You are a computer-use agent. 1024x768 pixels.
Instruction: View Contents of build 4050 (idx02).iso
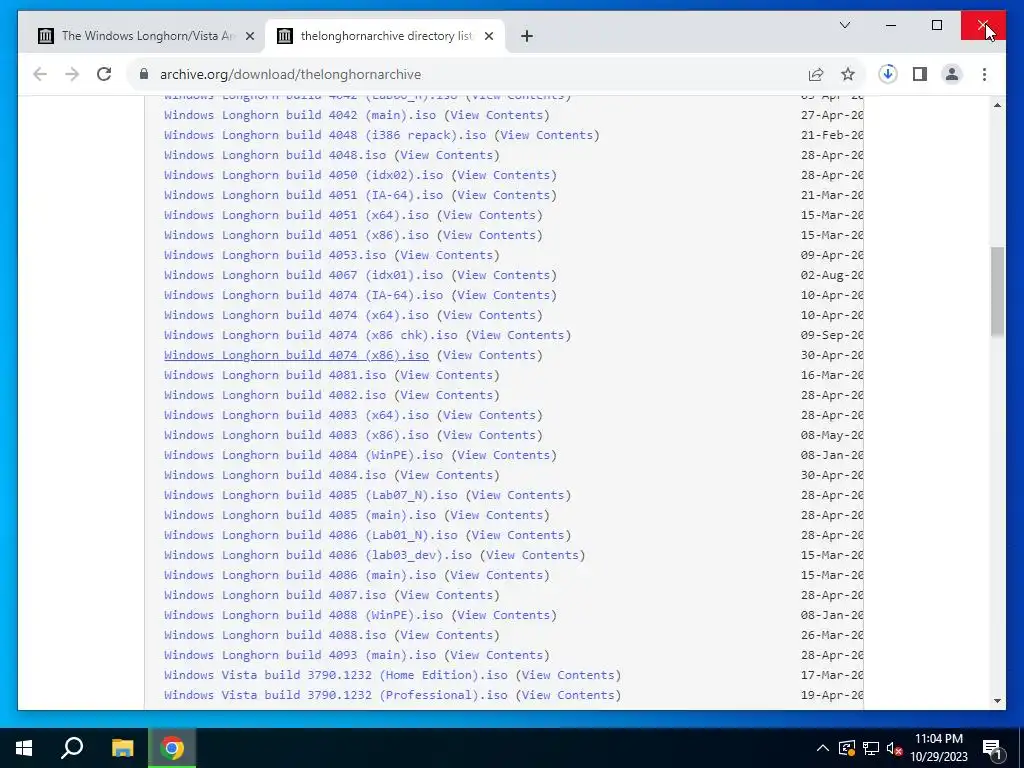(x=504, y=175)
